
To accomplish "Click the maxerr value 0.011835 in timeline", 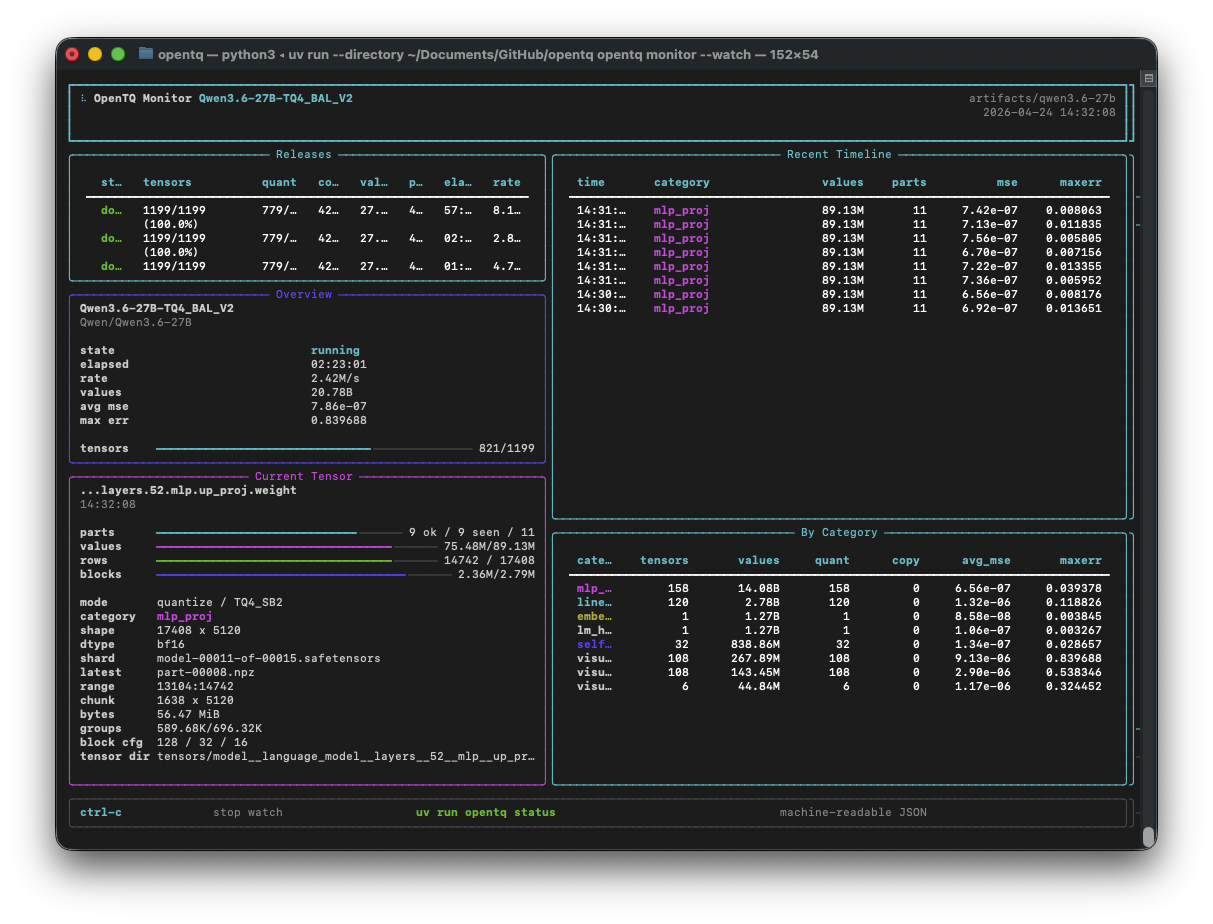I will point(1074,225).
